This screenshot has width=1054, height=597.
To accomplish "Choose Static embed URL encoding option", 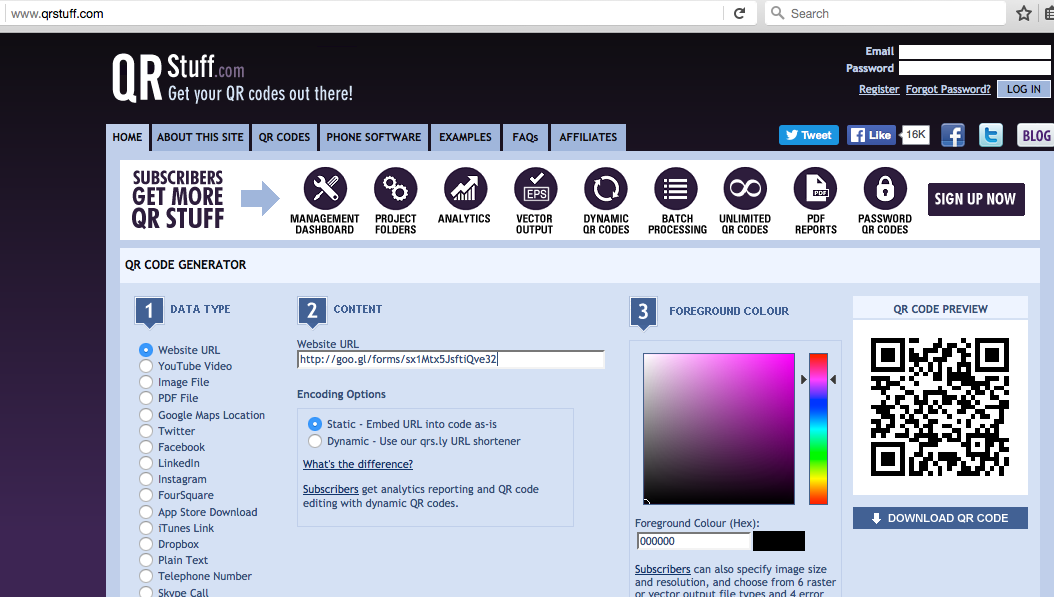I will (x=315, y=424).
